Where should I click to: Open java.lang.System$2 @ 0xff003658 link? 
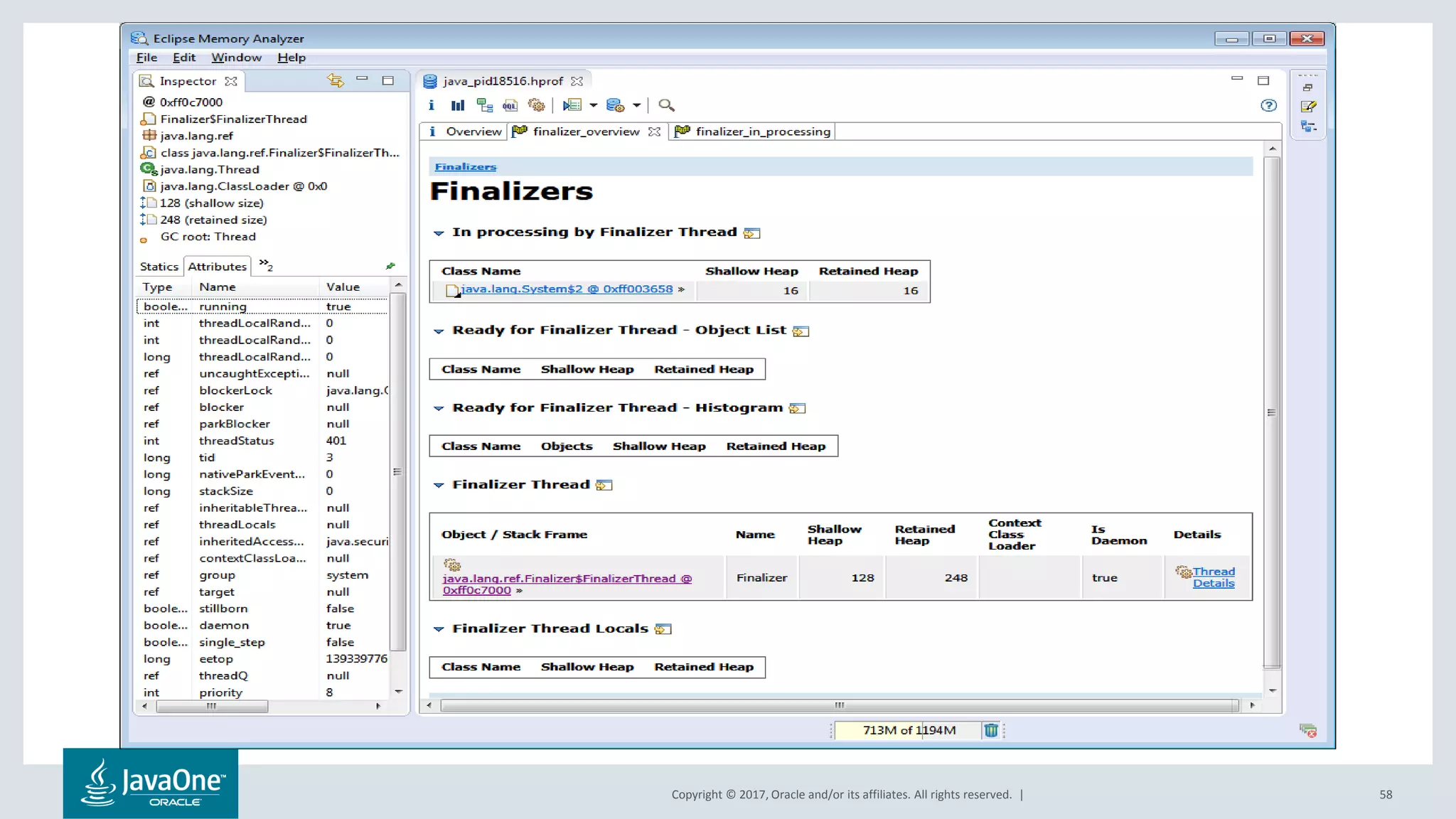(x=567, y=289)
